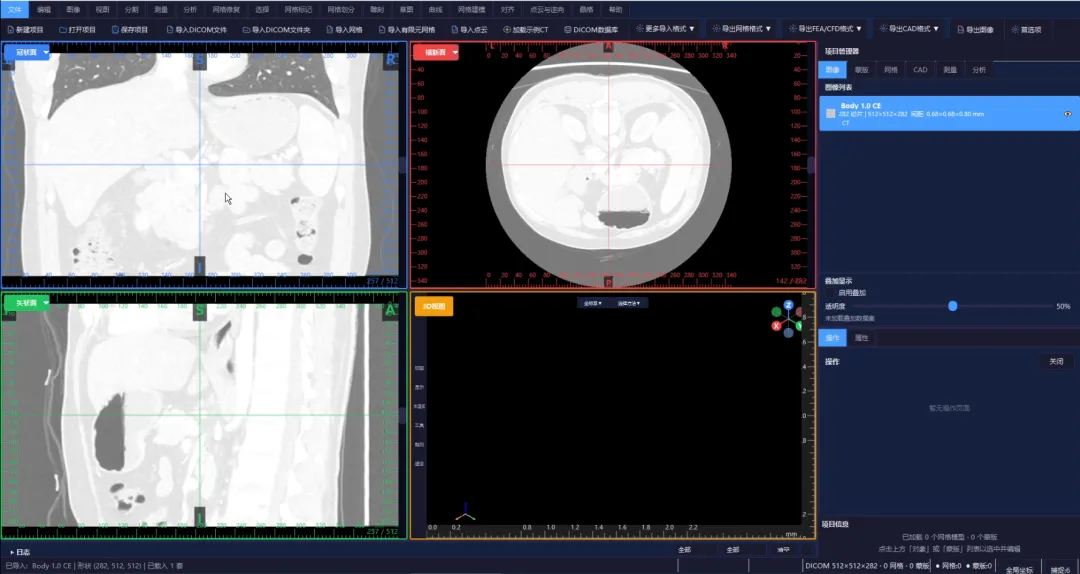Open the 测量 menu
Screen dimensions: 1080x574
[x=161, y=10]
